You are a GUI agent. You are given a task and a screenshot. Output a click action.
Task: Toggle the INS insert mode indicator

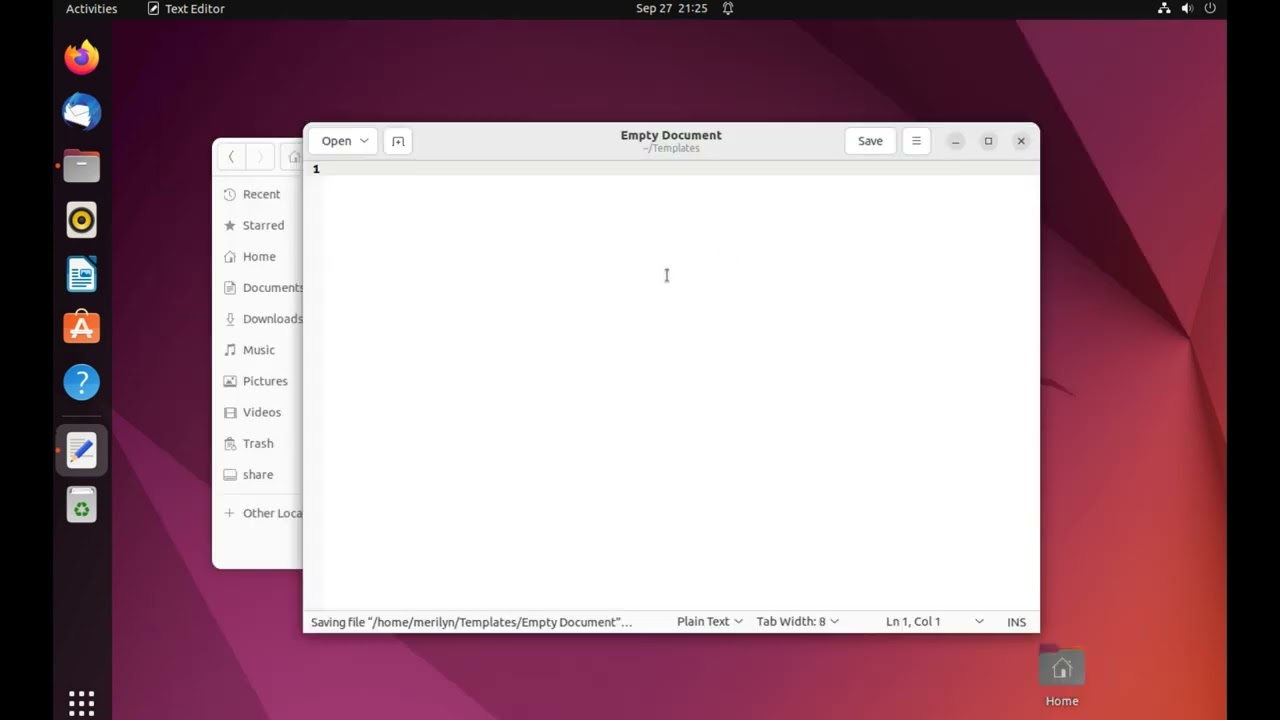click(x=1016, y=622)
